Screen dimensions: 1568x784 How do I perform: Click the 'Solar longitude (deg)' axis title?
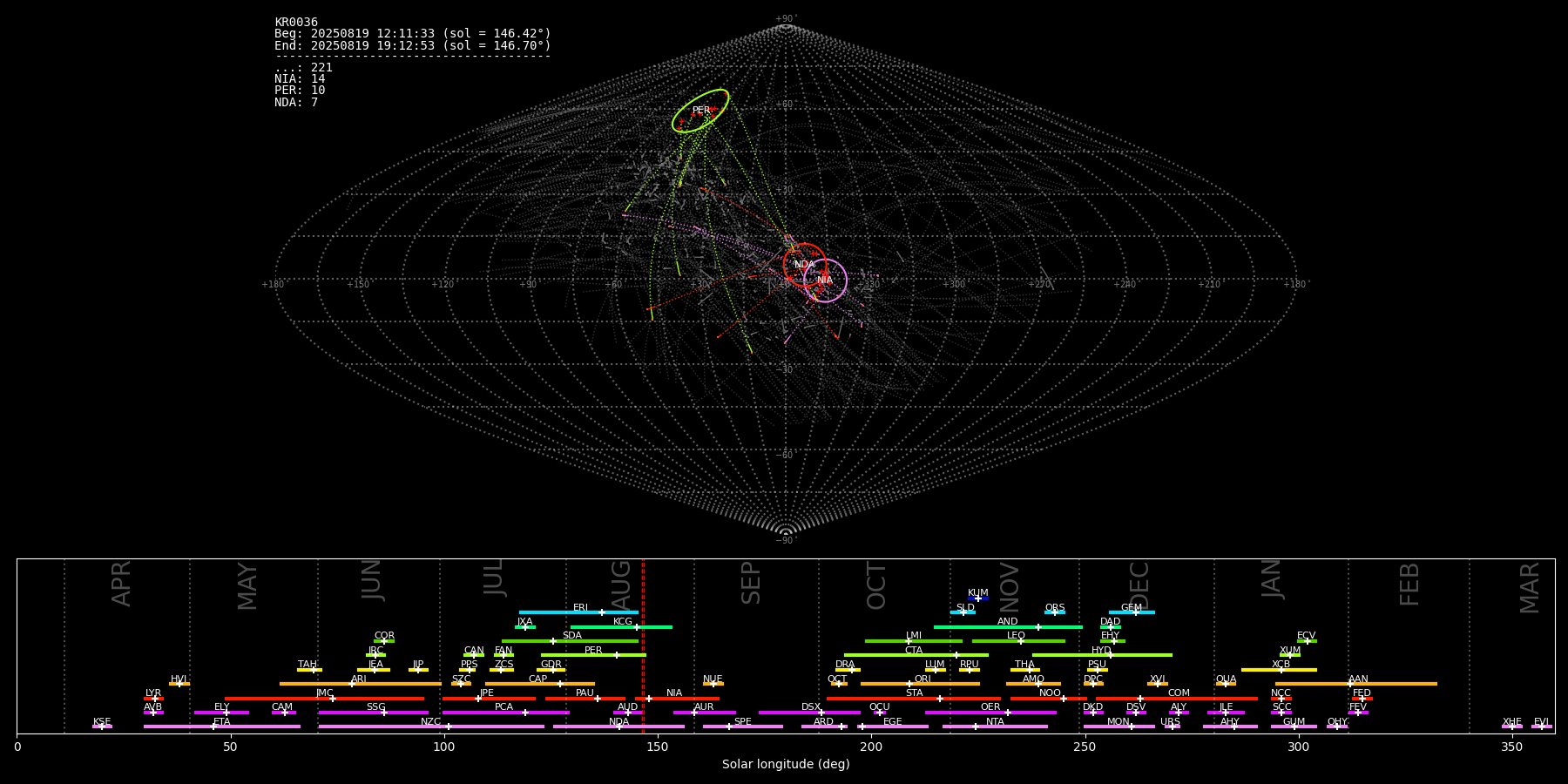(786, 765)
